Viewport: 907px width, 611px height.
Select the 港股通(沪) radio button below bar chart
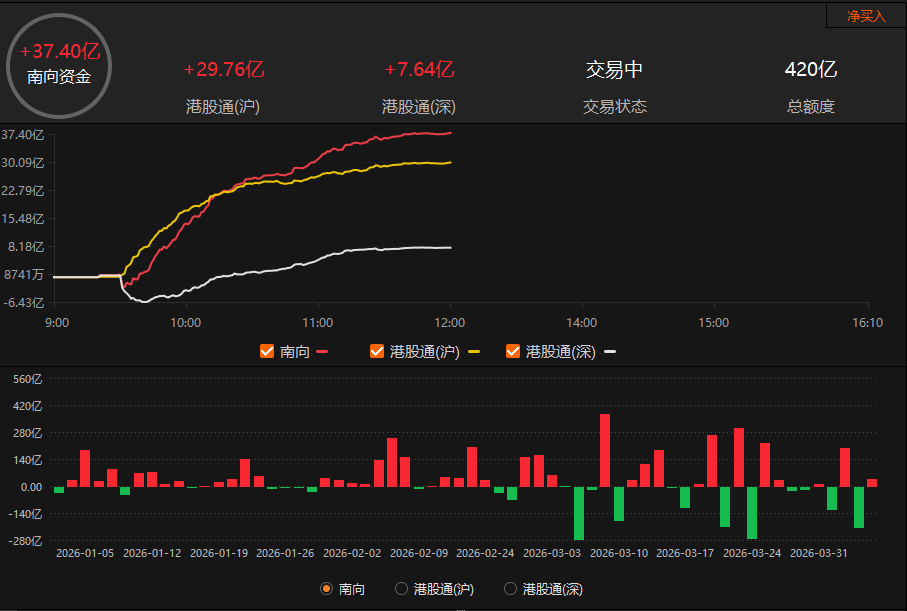(402, 589)
